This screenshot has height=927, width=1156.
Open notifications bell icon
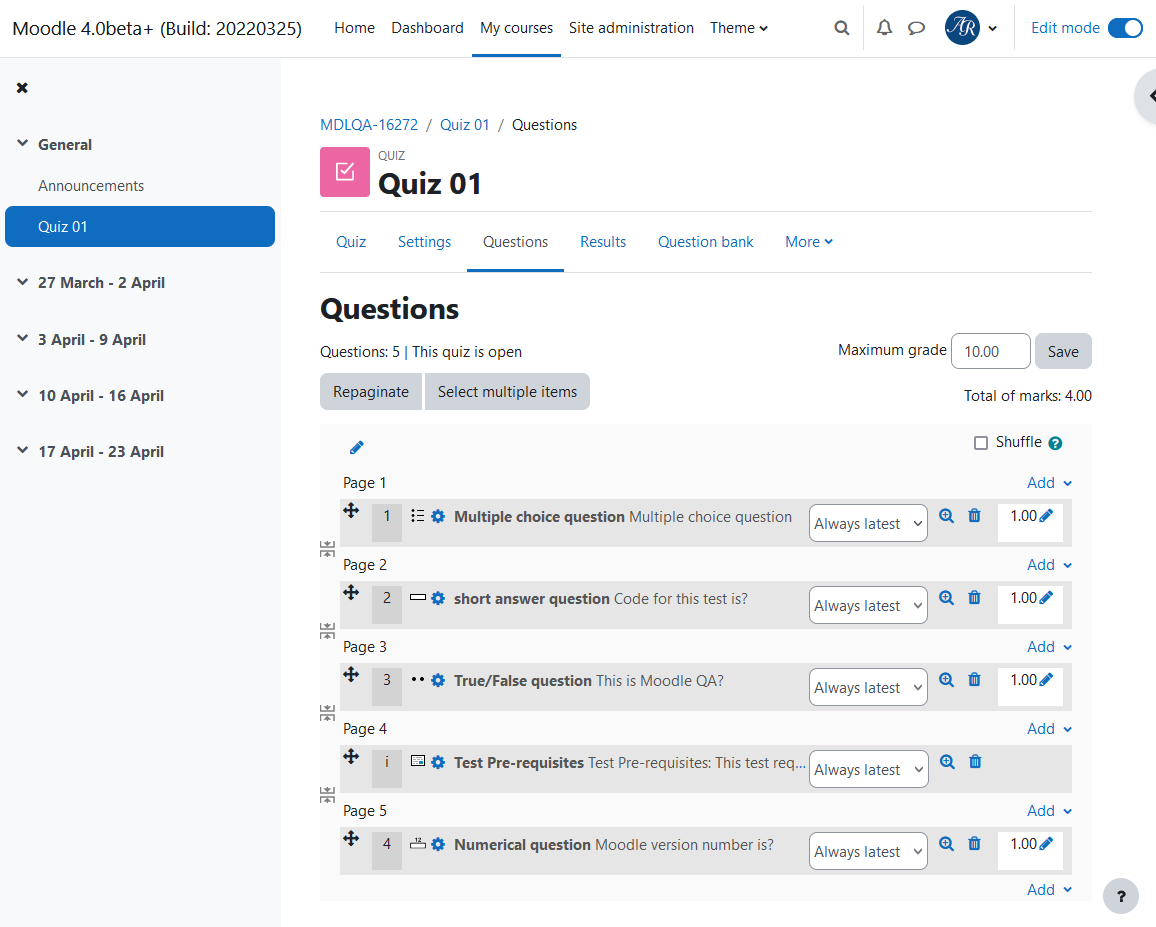point(884,28)
